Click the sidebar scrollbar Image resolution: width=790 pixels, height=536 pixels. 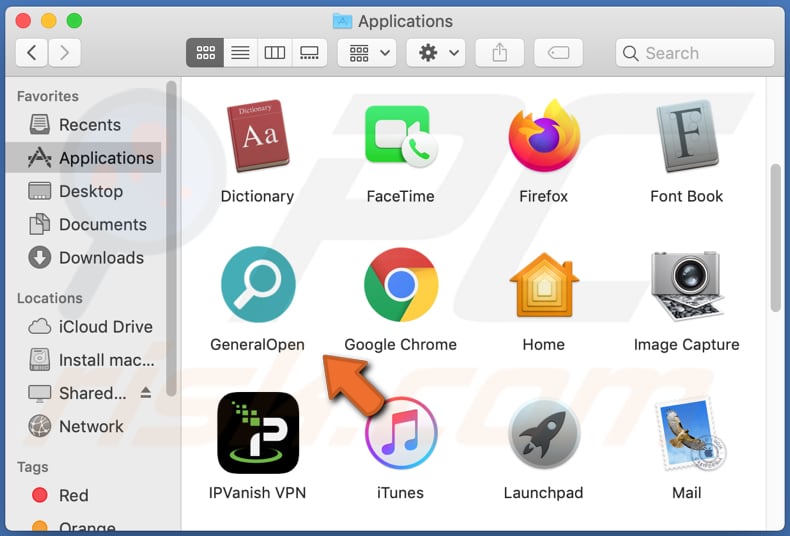171,238
